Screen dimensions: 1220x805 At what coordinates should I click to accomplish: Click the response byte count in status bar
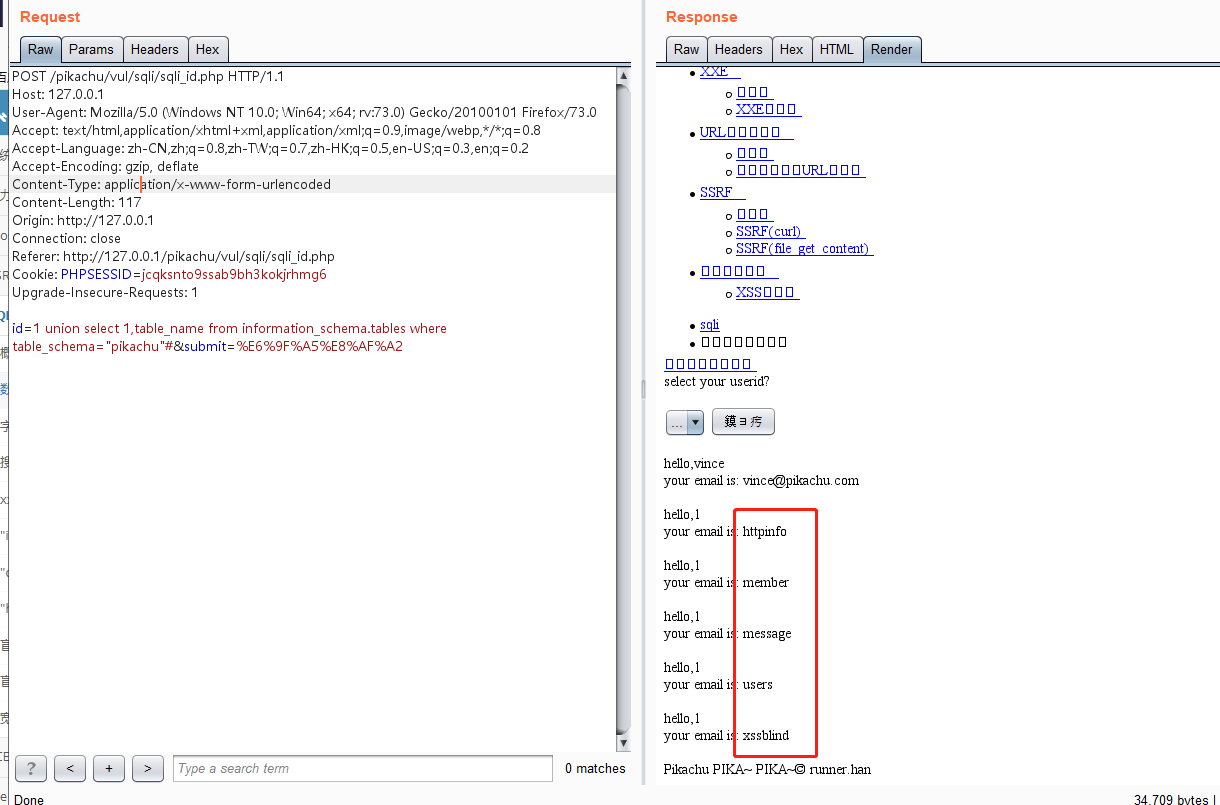1172,799
